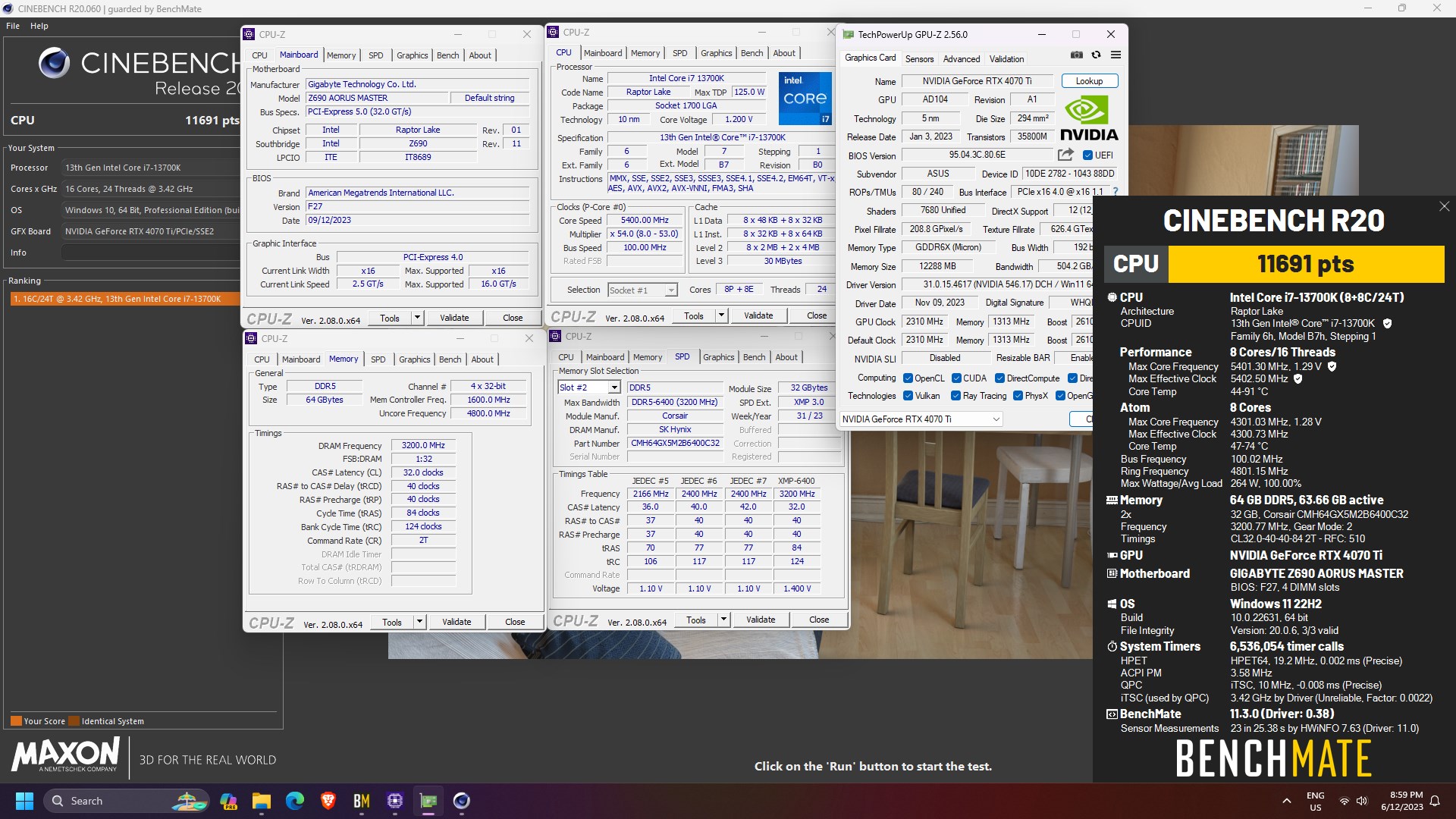The image size is (1456, 819).
Task: Open the GPU selection dropdown in GPU-Z
Action: pos(921,419)
